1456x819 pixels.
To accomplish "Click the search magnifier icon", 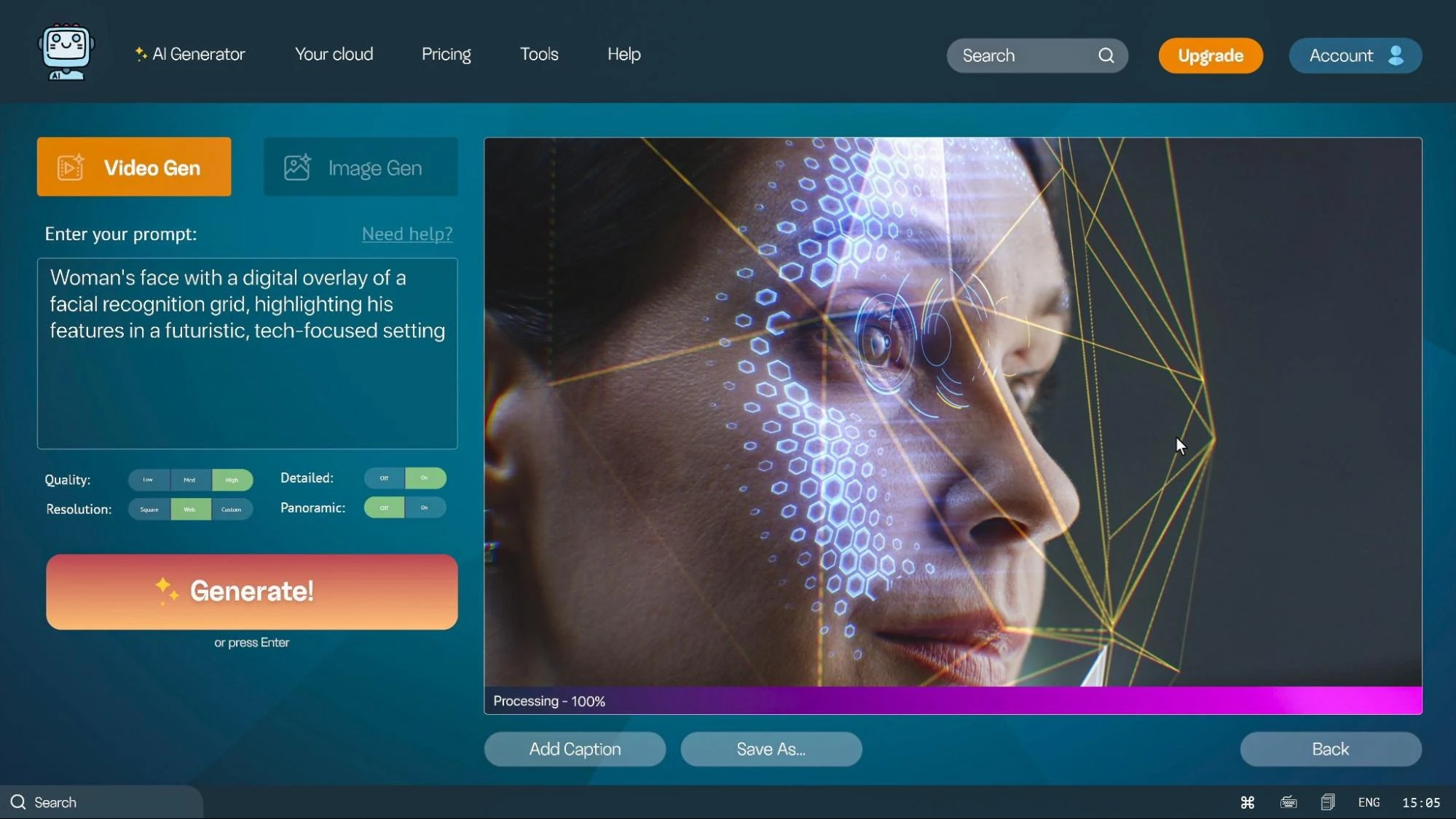I will 1106,55.
